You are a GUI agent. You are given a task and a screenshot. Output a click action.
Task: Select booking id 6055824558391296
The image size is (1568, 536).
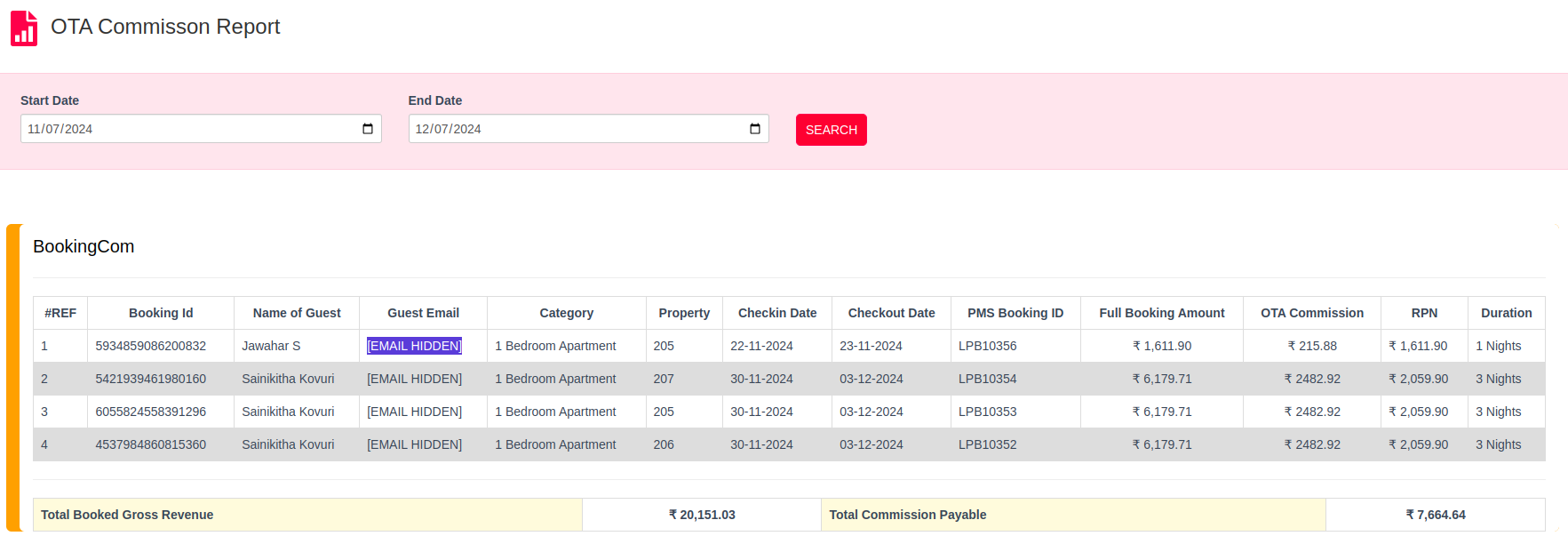coord(151,412)
